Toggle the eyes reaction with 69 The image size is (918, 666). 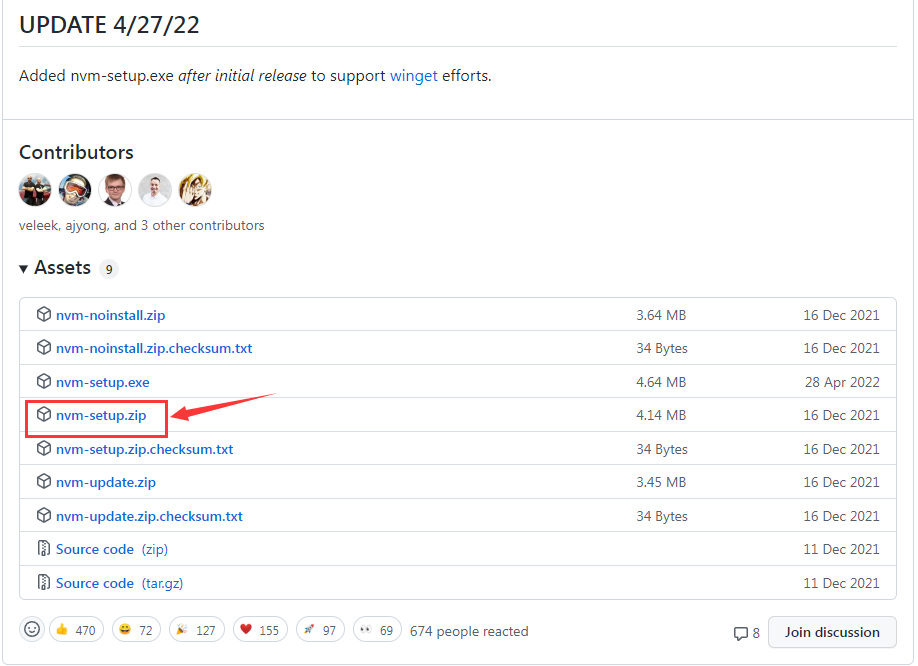(377, 630)
